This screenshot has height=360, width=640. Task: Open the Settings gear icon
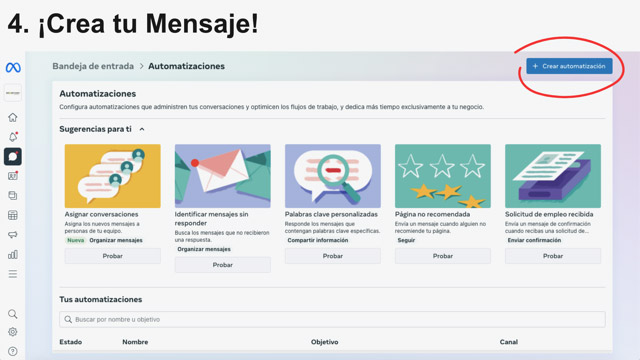(x=13, y=332)
